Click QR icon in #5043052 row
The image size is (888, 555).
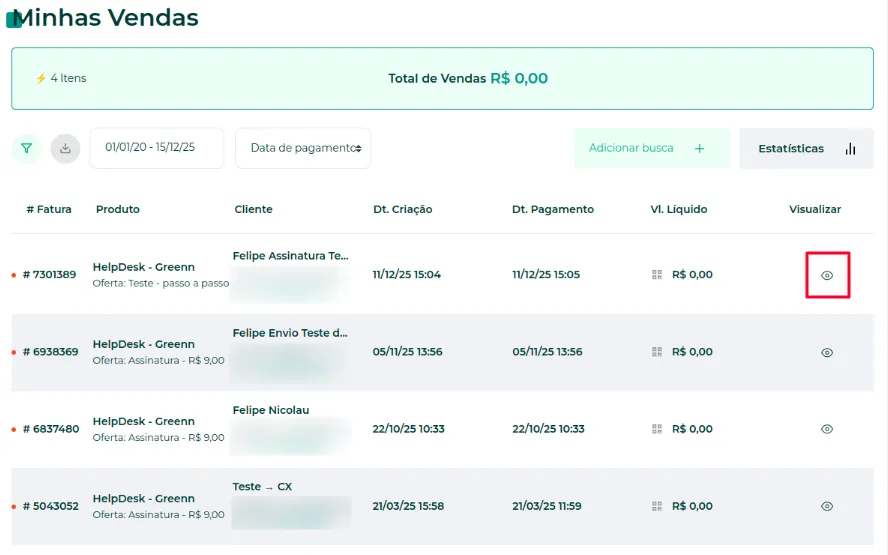(657, 506)
